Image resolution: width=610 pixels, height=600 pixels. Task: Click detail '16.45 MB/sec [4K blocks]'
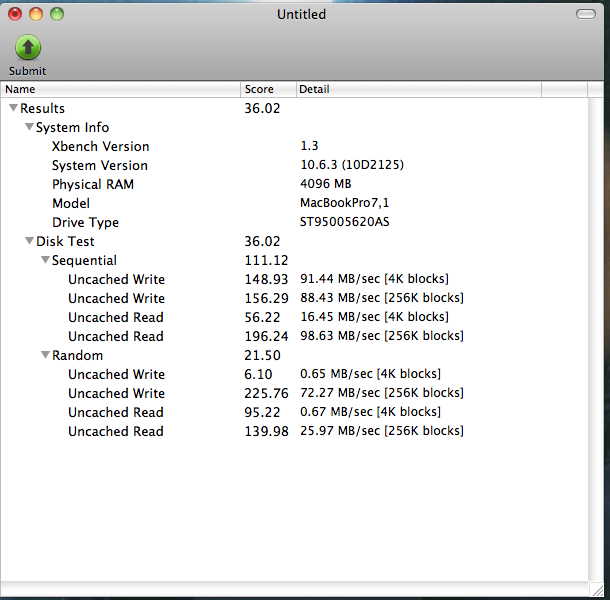click(374, 317)
